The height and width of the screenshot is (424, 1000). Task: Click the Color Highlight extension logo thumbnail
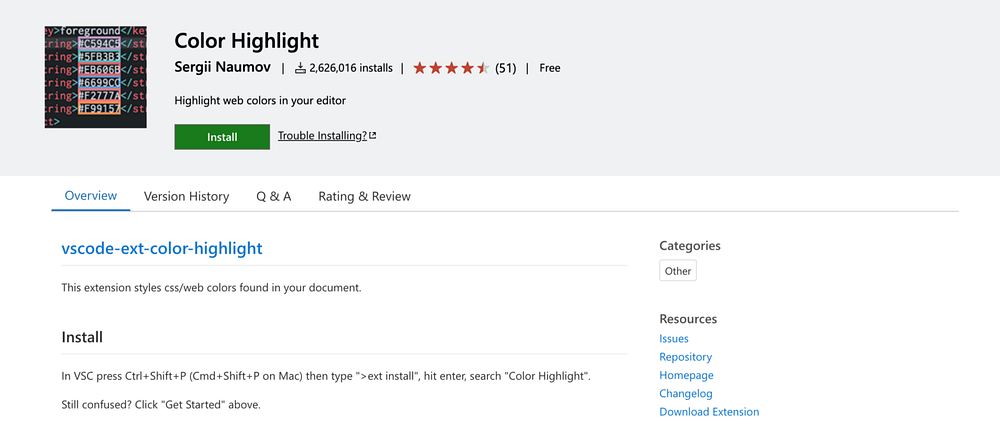point(96,77)
